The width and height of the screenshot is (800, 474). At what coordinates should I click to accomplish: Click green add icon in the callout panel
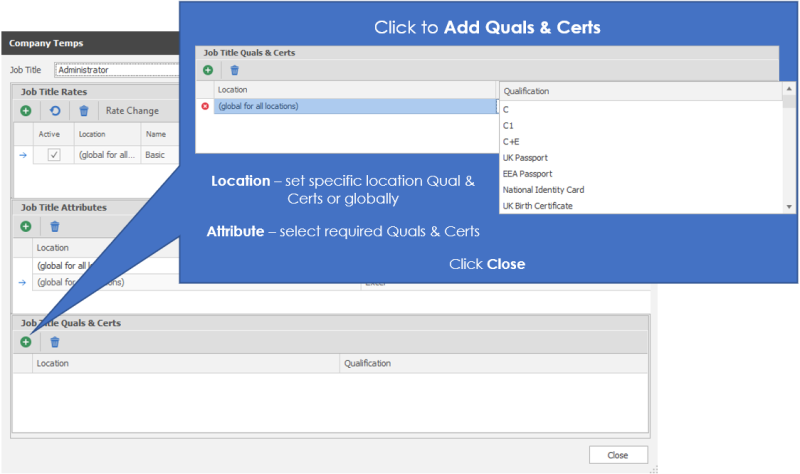pos(208,70)
